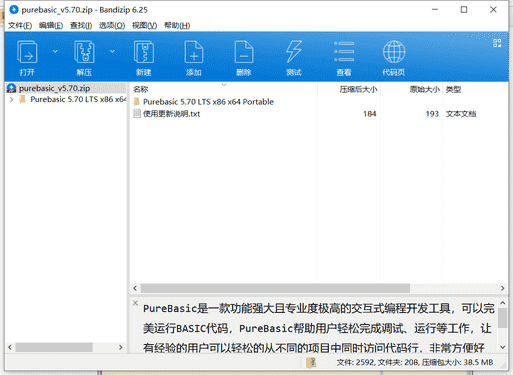Click the Add (添加) file icon
Screen dimensions: 513x375
point(194,52)
